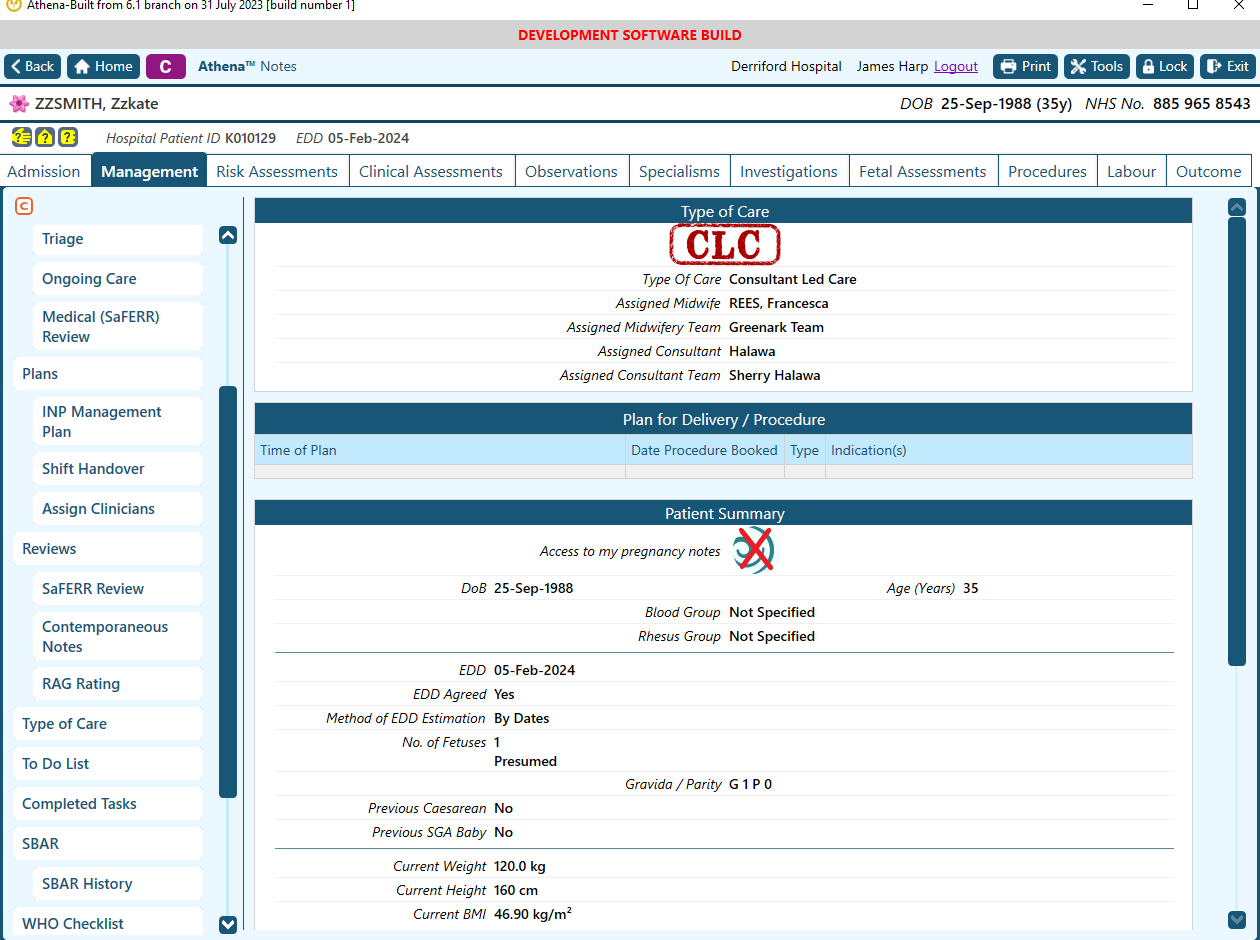Open the Clinical Assessments tab
Image resolution: width=1260 pixels, height=940 pixels.
(431, 171)
